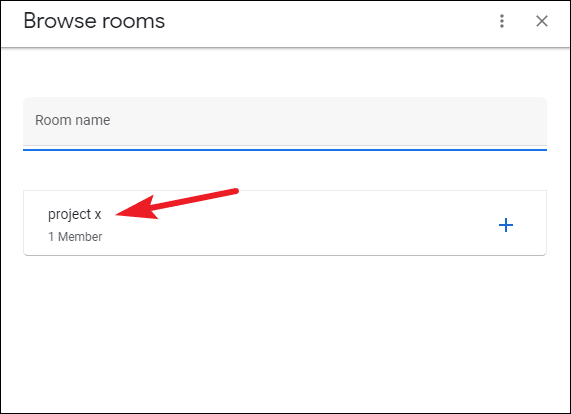The height and width of the screenshot is (414, 571).
Task: Open the three-dot more options menu
Action: 502,21
